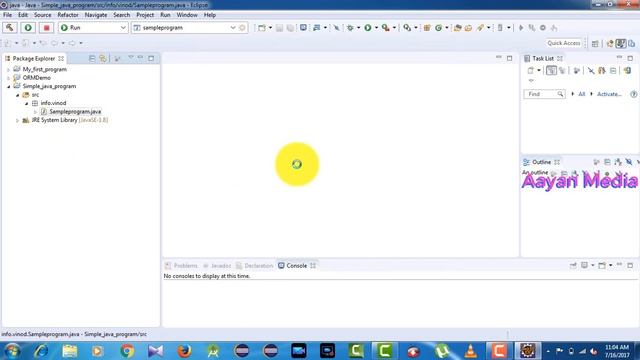Open the Refactor menu

68,15
